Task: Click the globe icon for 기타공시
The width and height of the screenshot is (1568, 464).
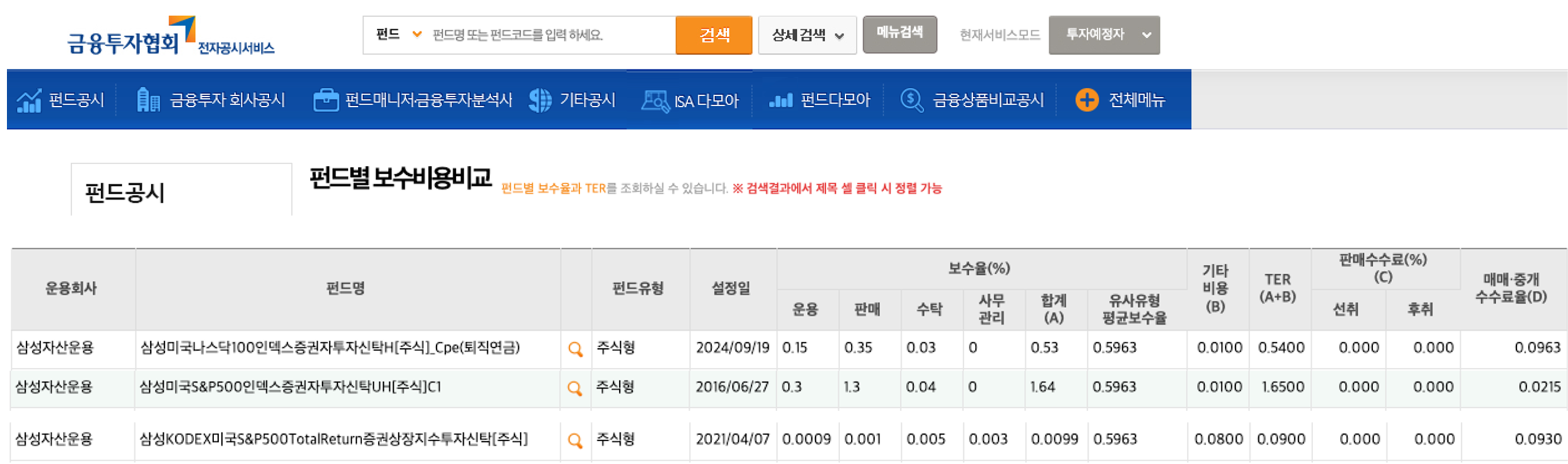Action: (x=539, y=100)
